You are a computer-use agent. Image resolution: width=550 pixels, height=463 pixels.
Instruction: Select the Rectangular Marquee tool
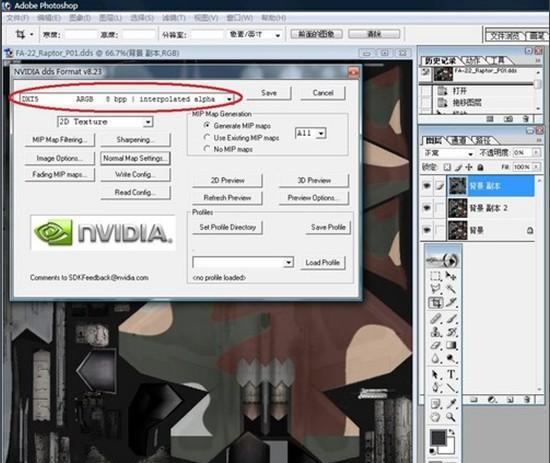click(435, 276)
